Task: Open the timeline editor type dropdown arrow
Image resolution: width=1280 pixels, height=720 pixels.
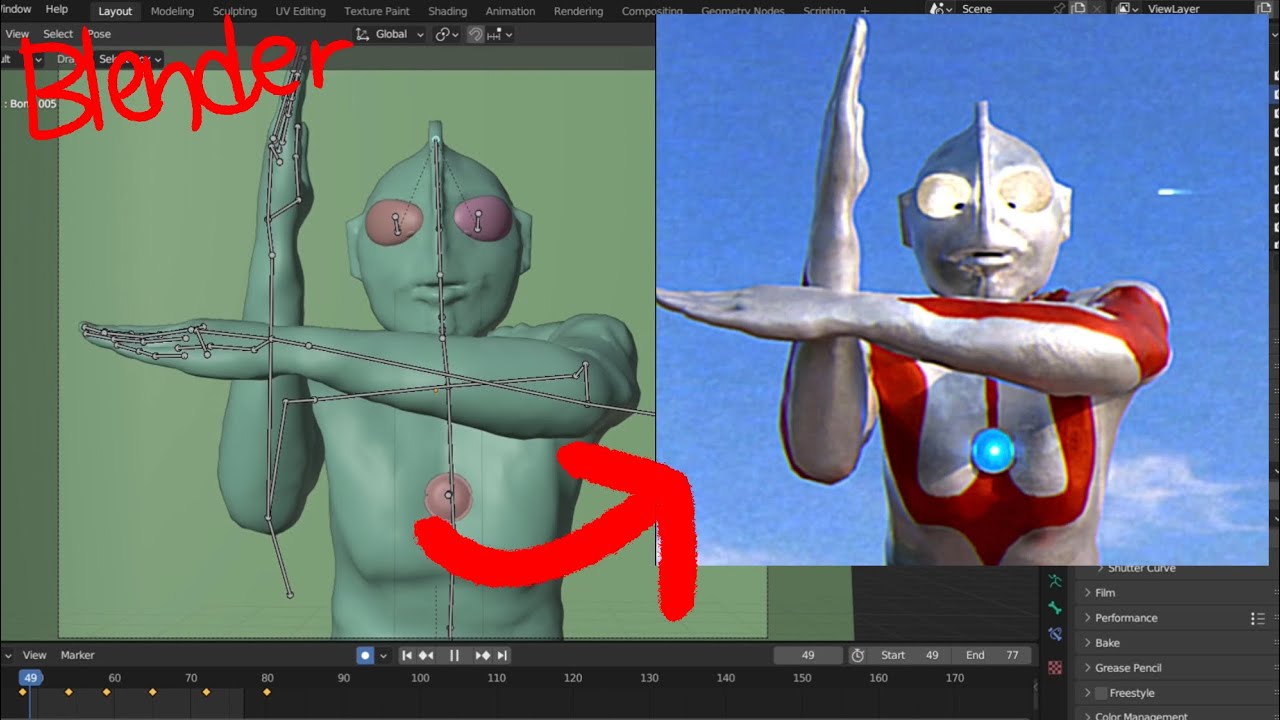Action: (8, 655)
